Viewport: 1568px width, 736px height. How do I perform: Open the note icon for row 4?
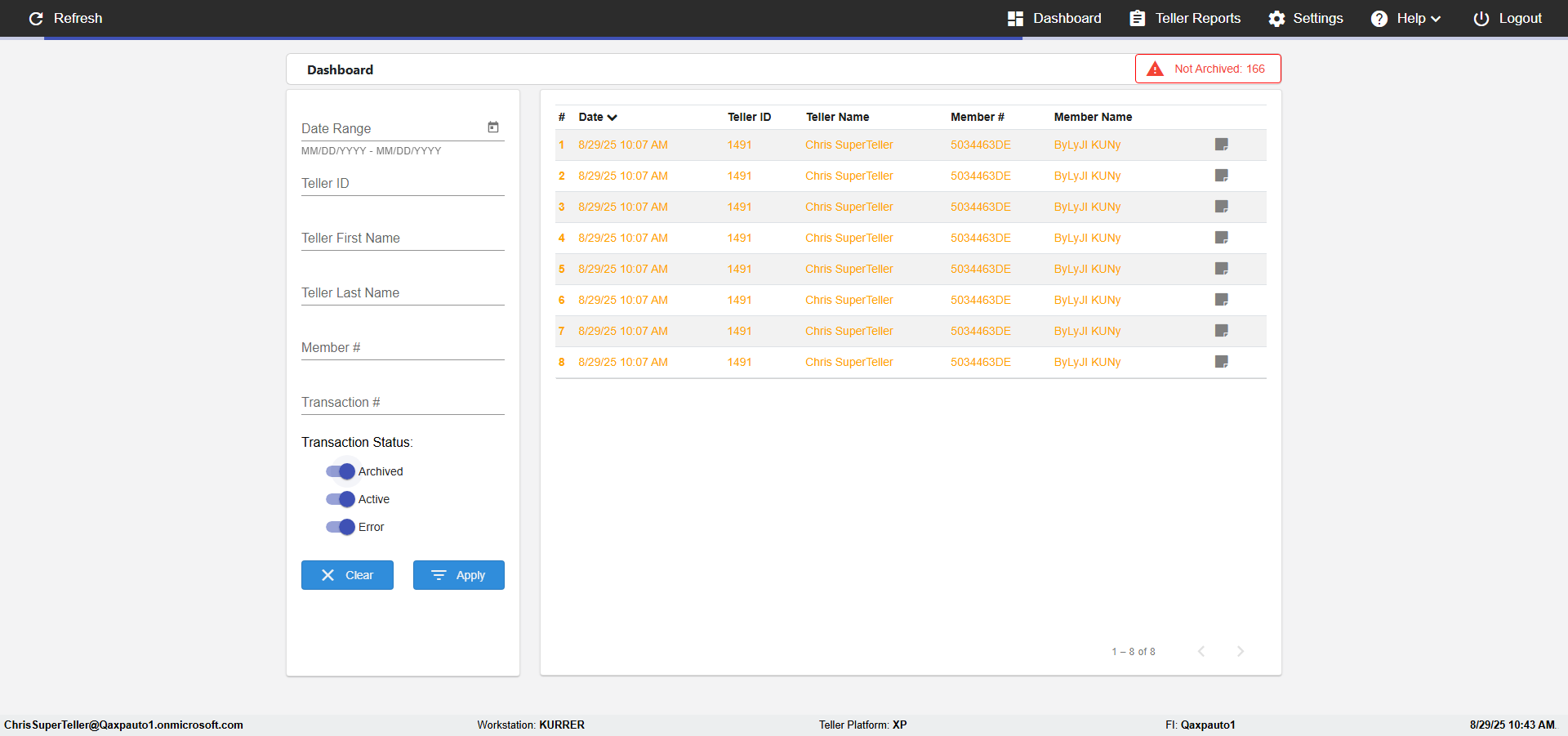coord(1222,238)
